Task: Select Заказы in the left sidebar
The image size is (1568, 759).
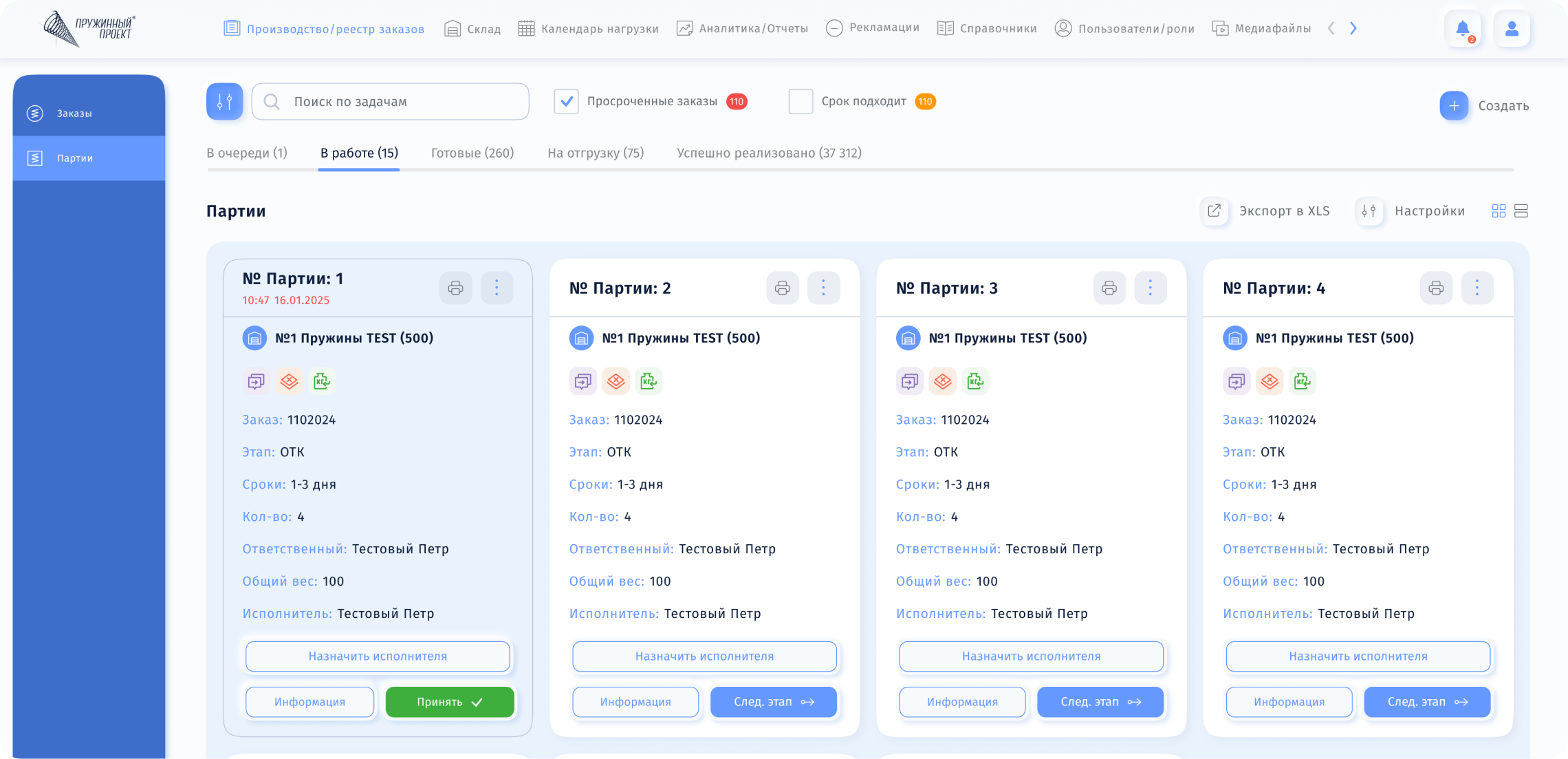Action: pyautogui.click(x=89, y=114)
